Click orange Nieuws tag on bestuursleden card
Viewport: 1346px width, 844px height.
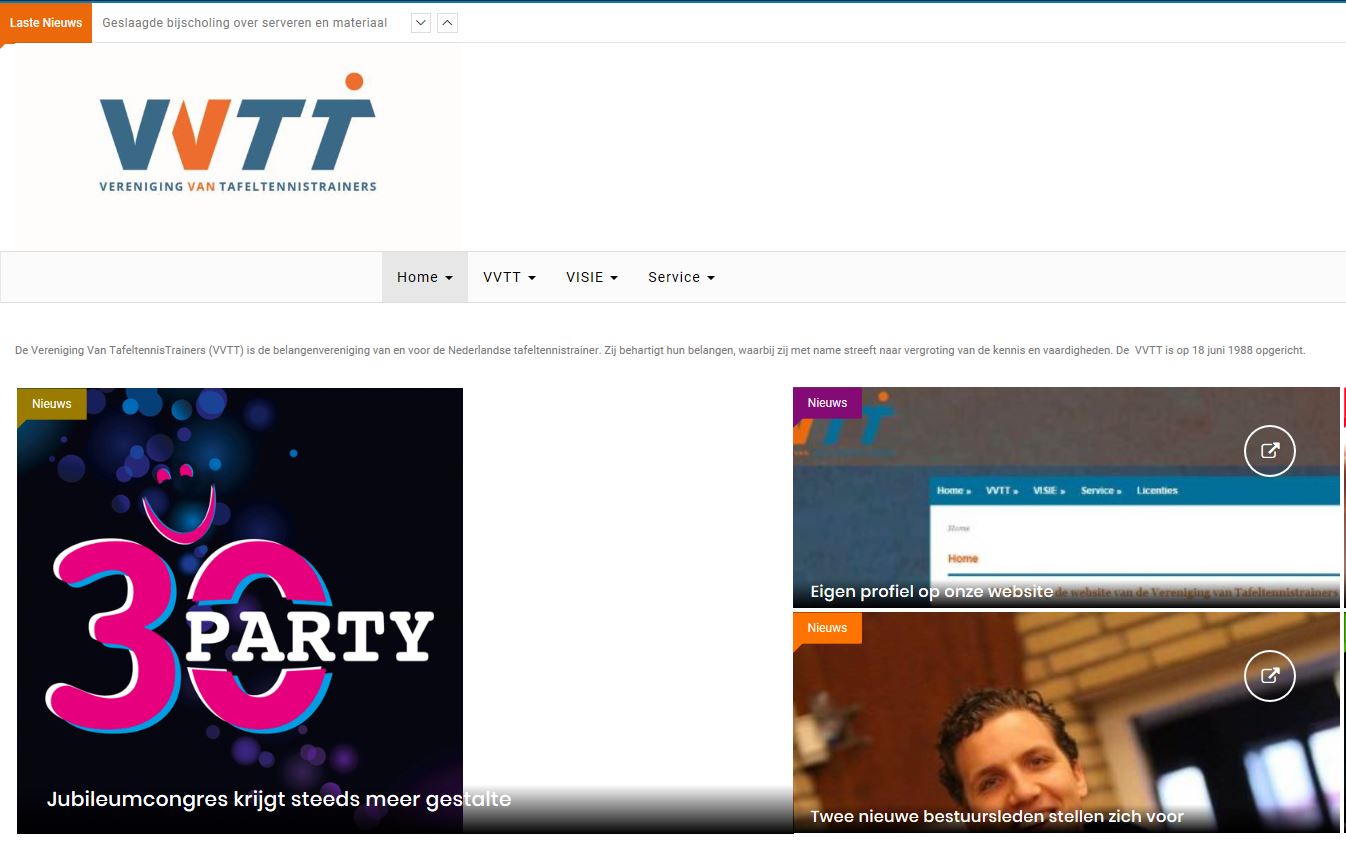coord(827,627)
